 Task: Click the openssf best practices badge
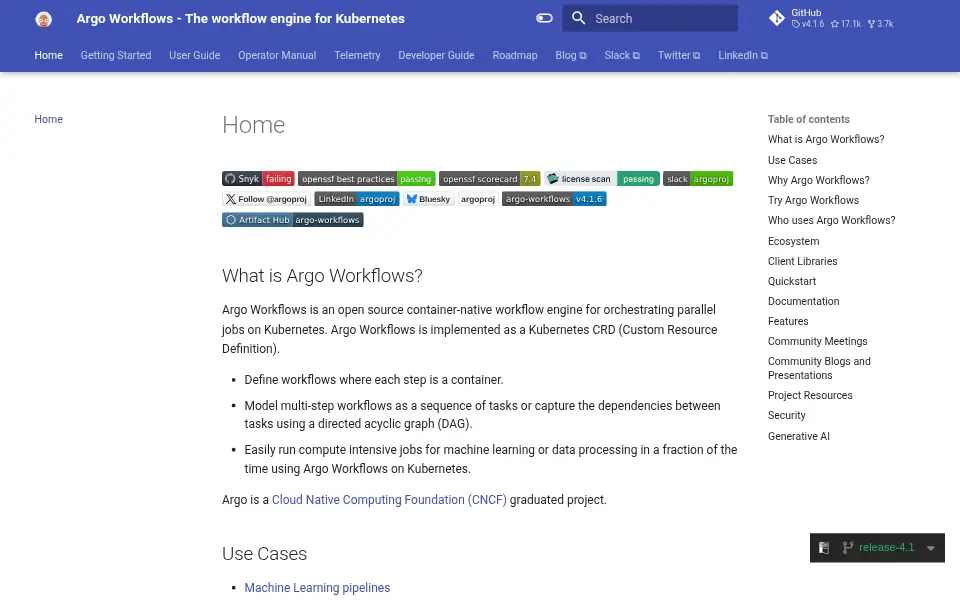point(366,179)
